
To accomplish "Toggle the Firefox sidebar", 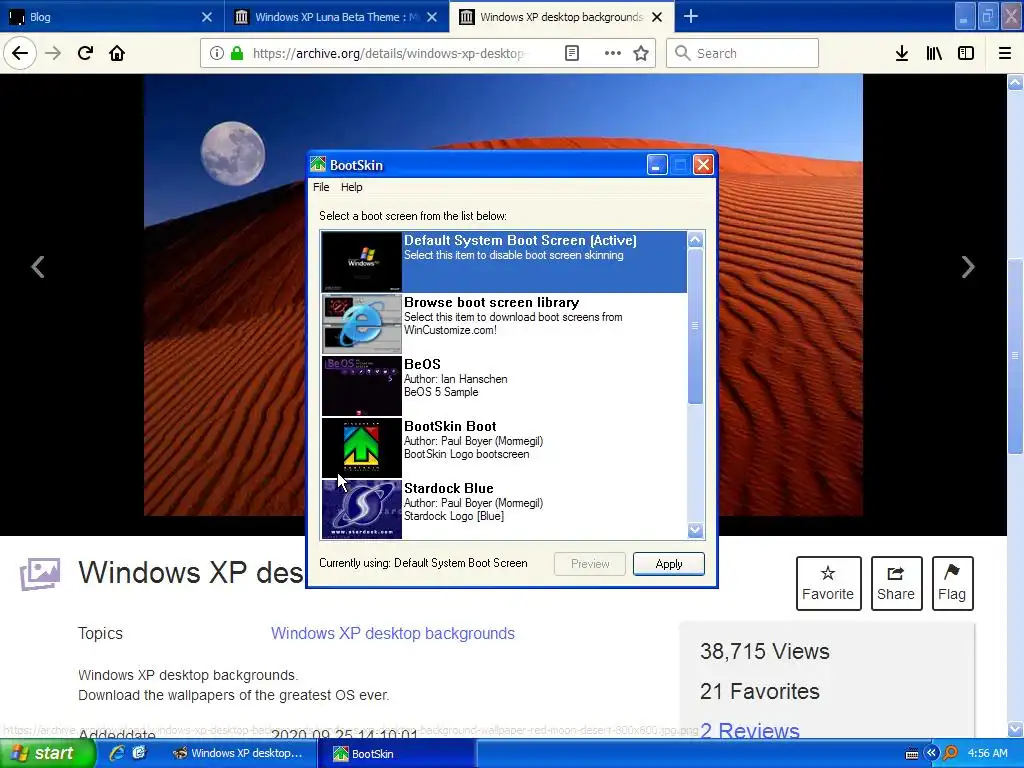I will point(966,53).
